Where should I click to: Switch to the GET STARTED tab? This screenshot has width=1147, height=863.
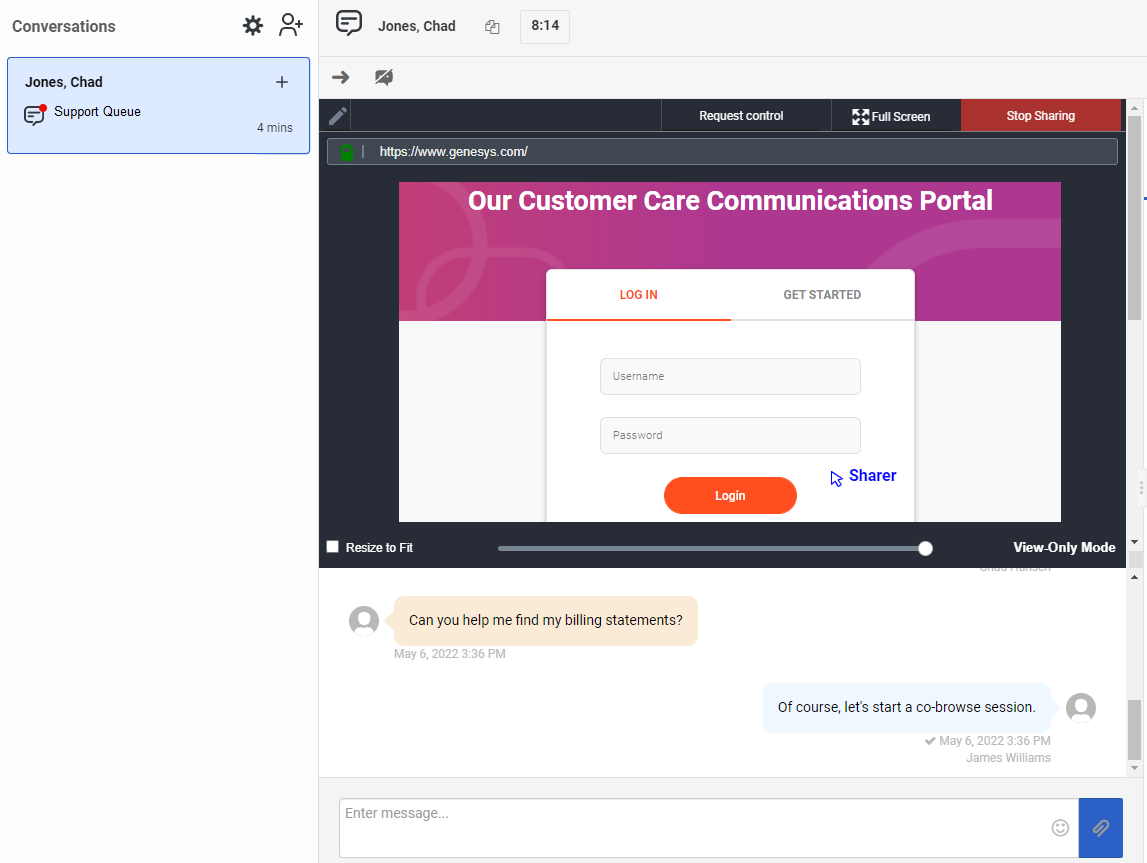(x=822, y=294)
